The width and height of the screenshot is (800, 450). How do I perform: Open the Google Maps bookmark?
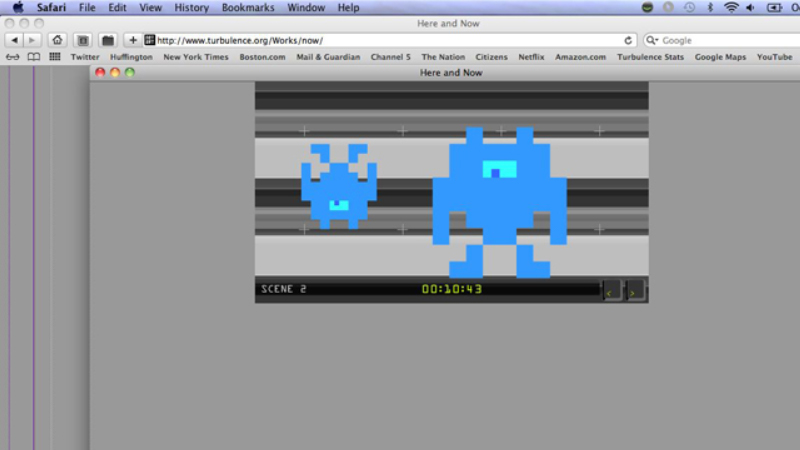720,57
